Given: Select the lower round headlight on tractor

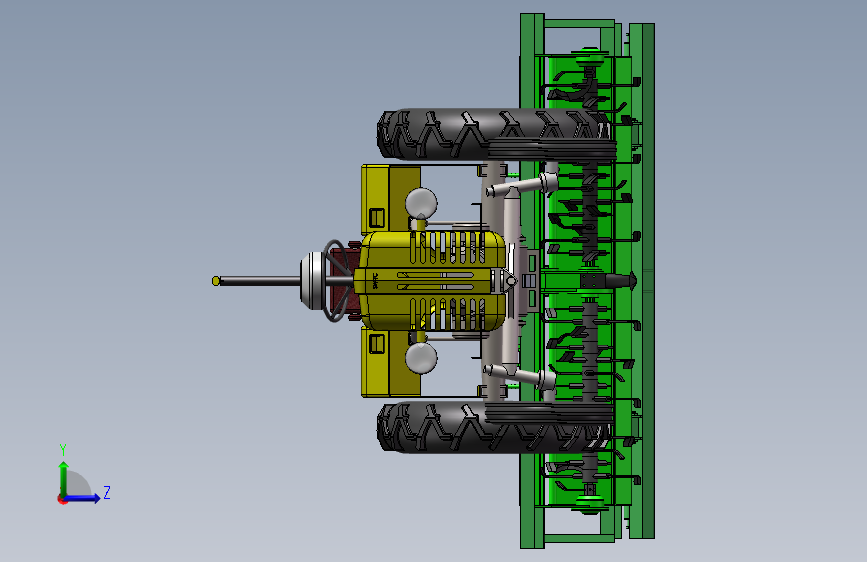Looking at the screenshot, I should tap(421, 358).
